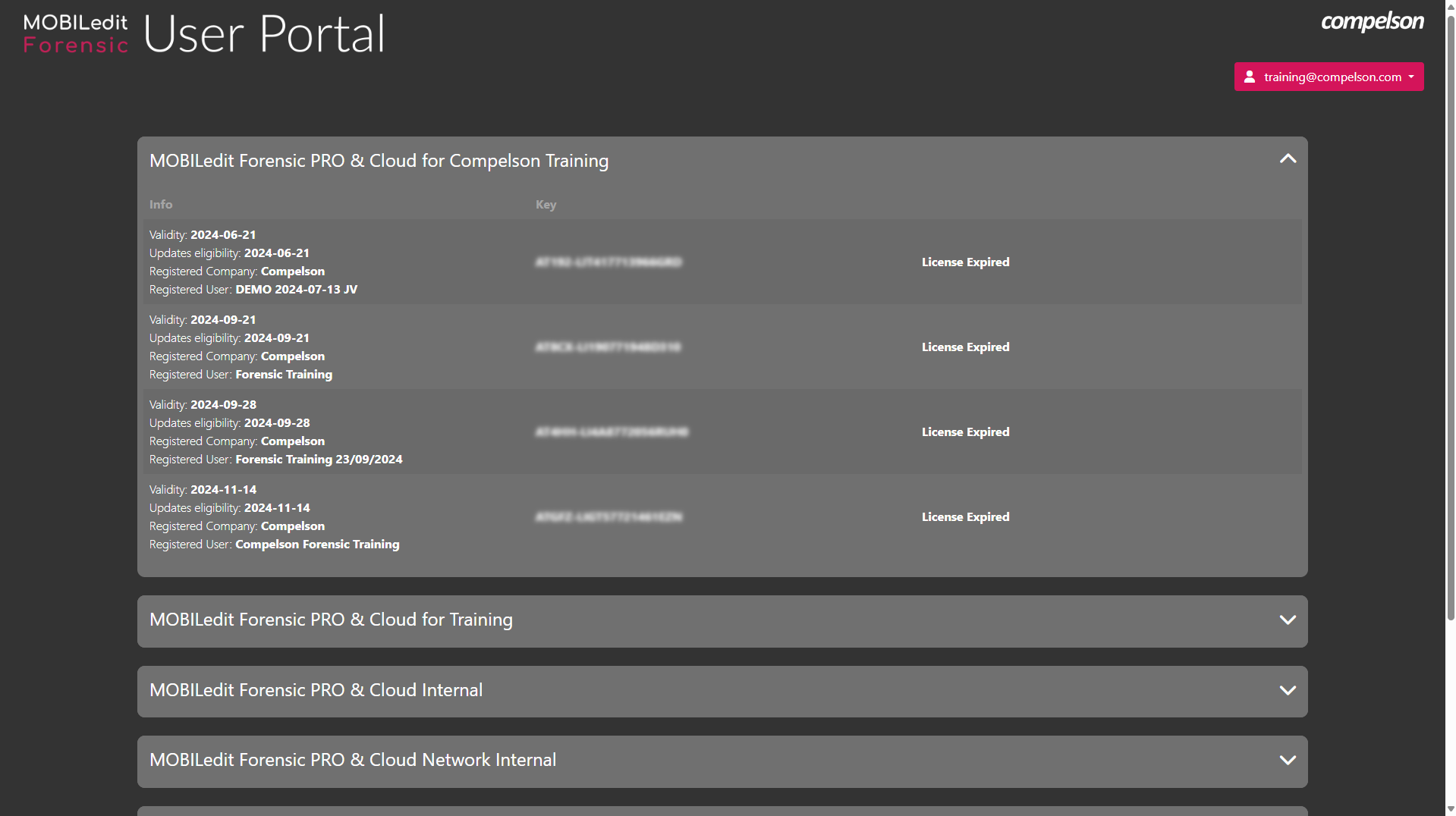Select blurred key for 2024-09-28 license
The height and width of the screenshot is (816, 1456).
coord(612,432)
